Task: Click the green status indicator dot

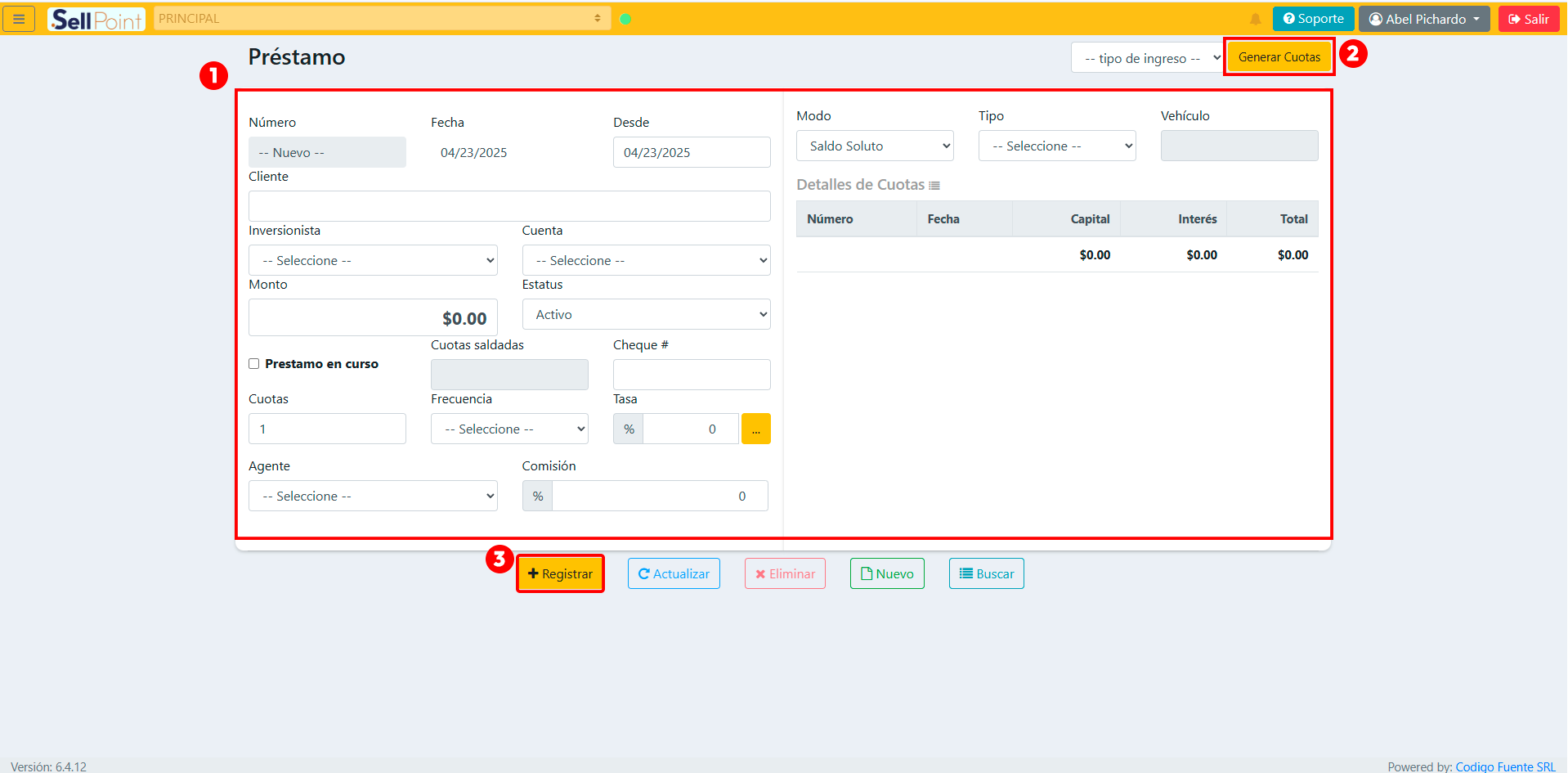Action: (x=625, y=19)
